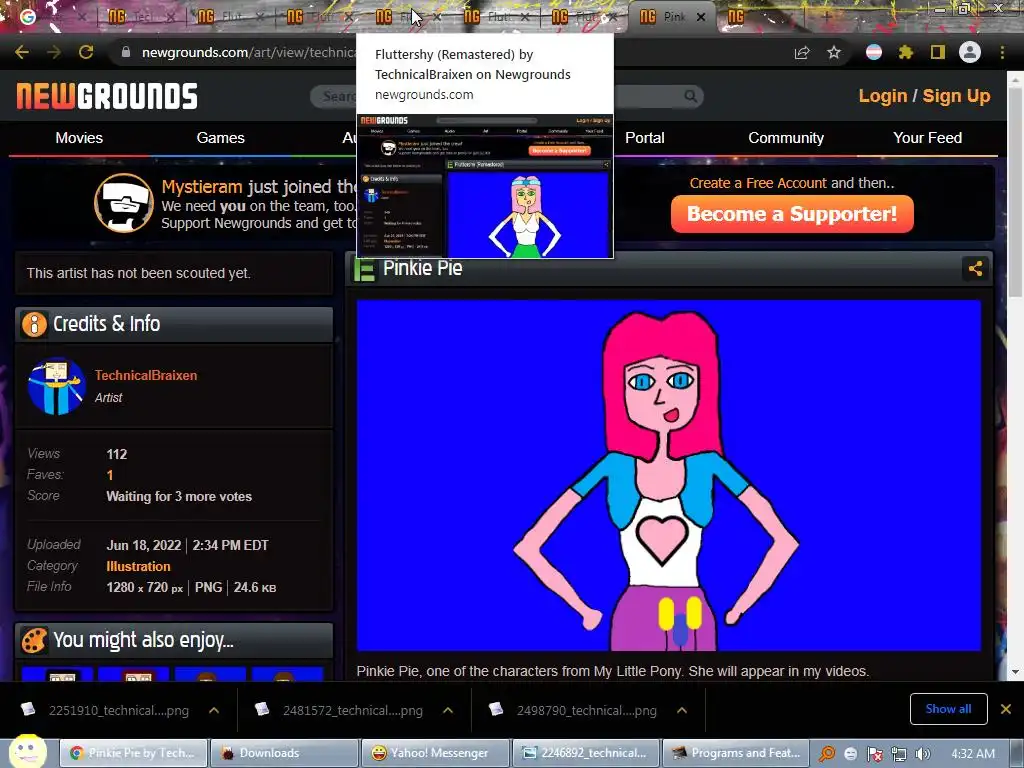Image resolution: width=1024 pixels, height=768 pixels.
Task: Open the Windows Start orb
Action: point(27,752)
